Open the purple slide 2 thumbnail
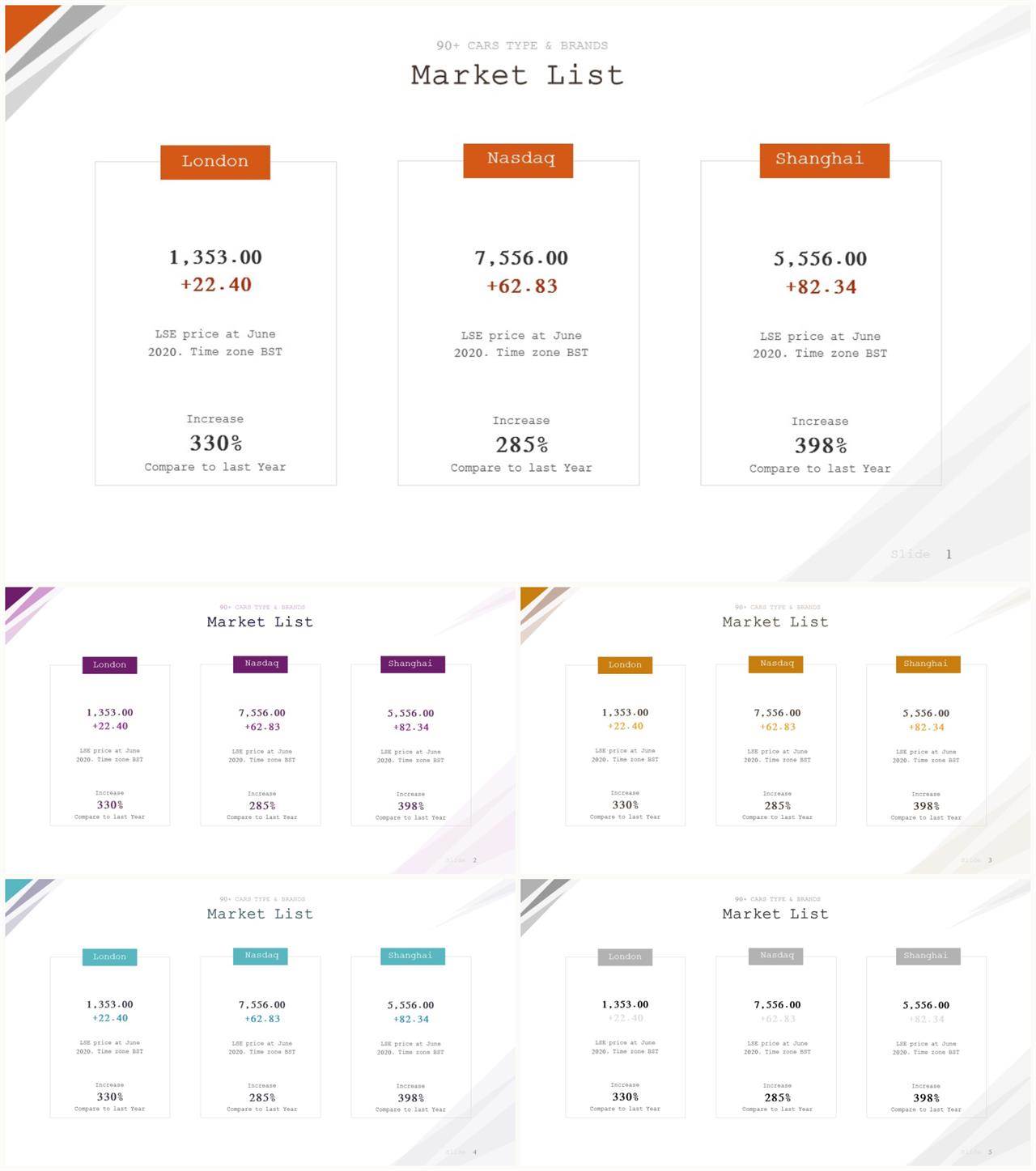 (260, 730)
